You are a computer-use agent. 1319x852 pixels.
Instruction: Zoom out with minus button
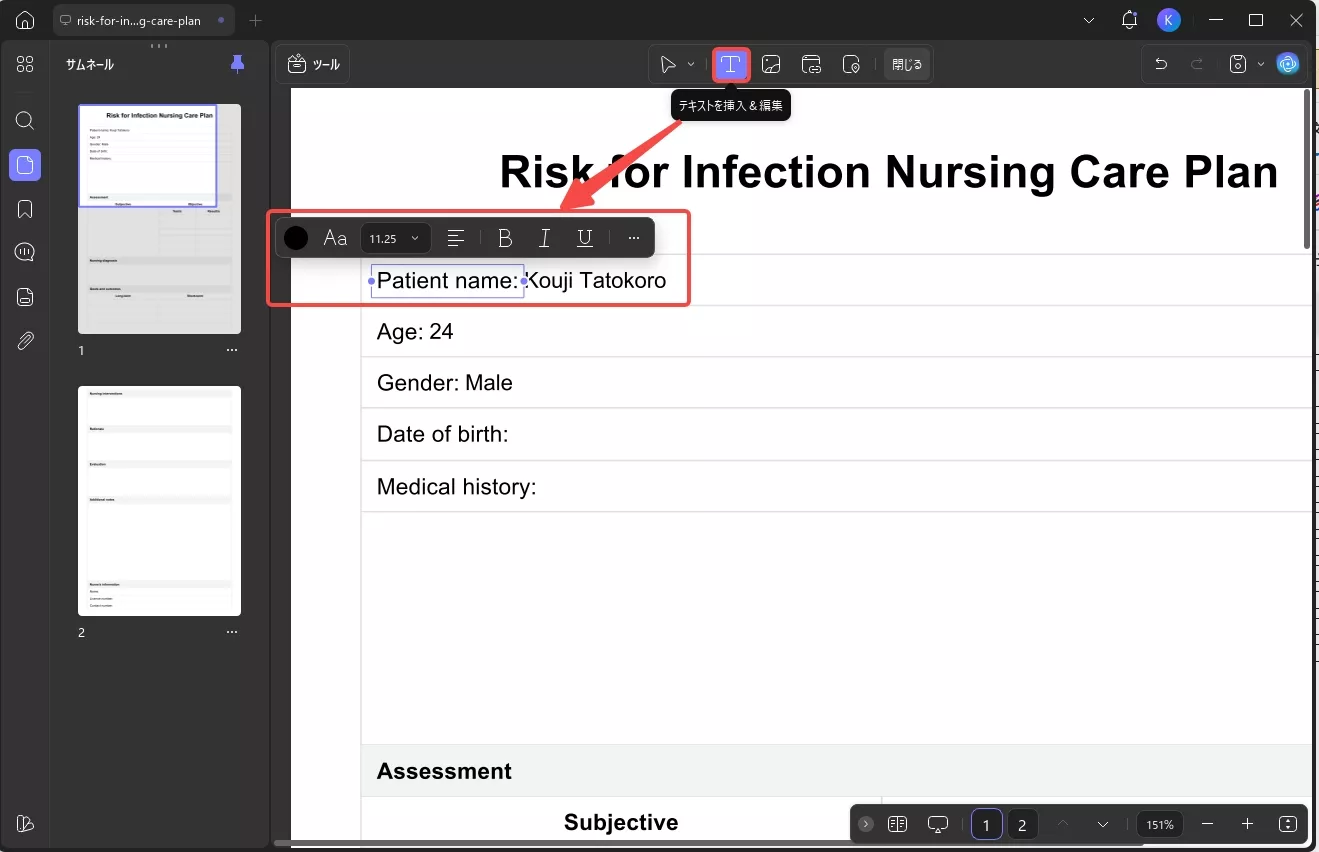[x=1208, y=825]
